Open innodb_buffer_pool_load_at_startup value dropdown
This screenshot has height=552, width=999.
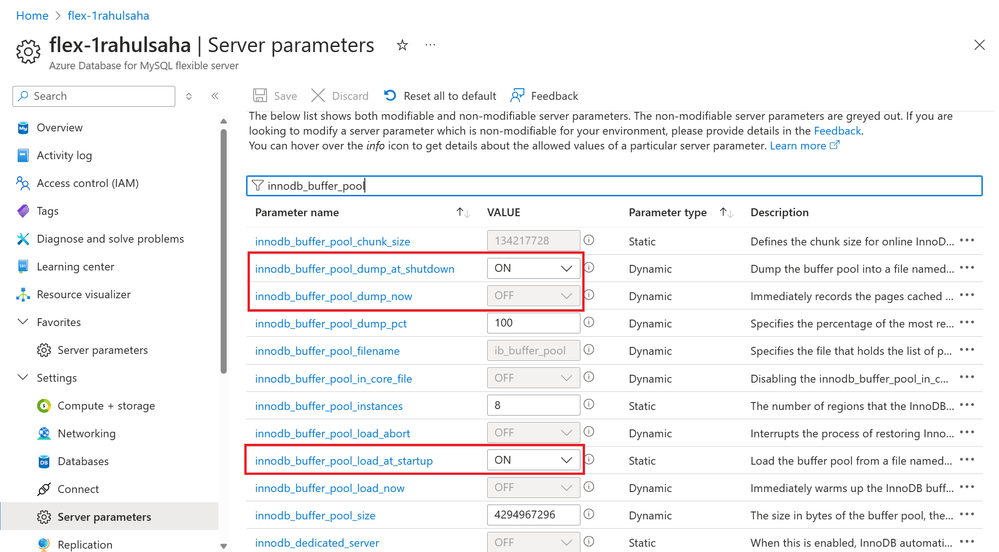(533, 460)
